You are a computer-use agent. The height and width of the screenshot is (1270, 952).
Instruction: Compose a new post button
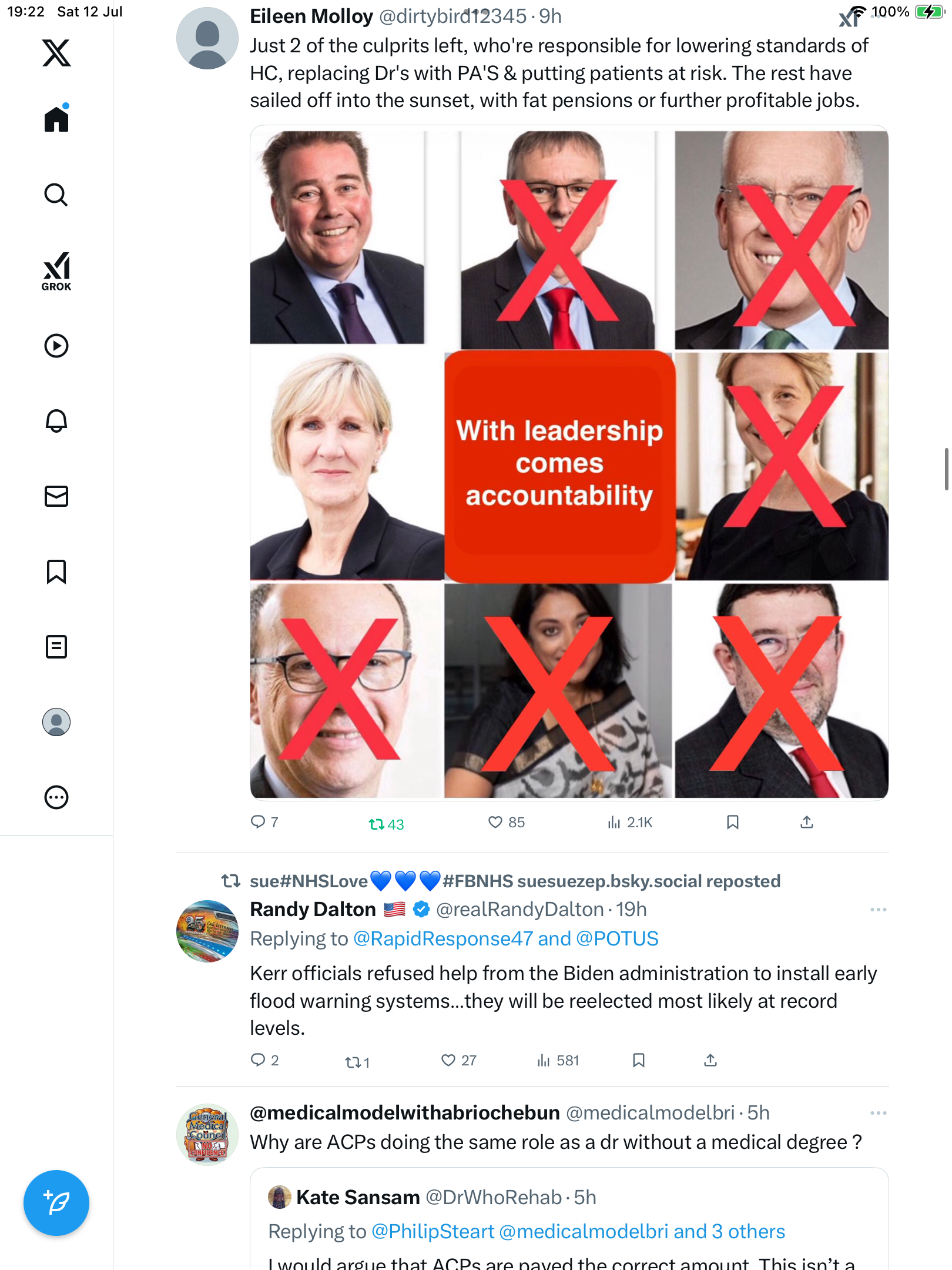56,1203
